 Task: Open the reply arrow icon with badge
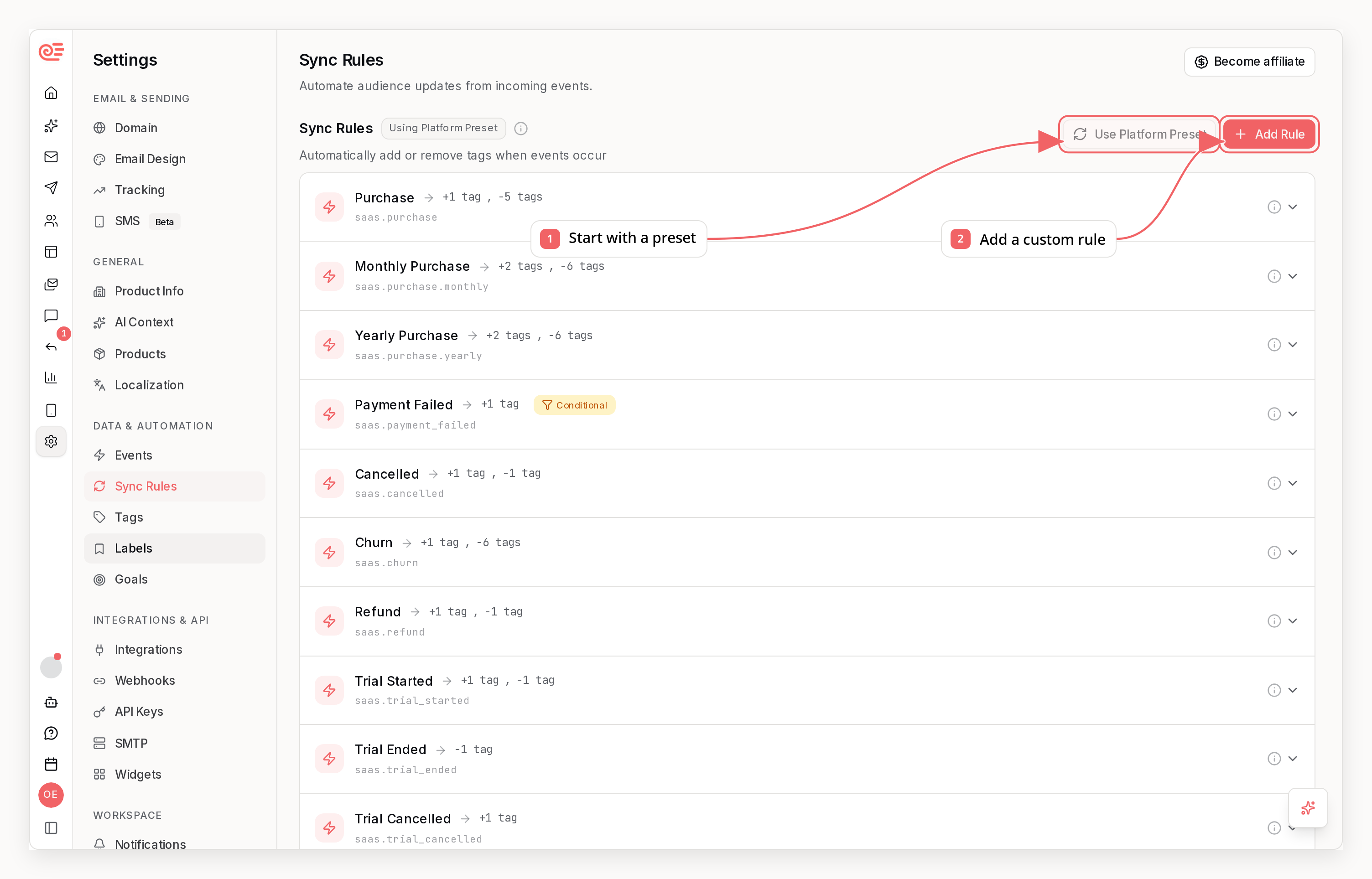click(x=51, y=346)
